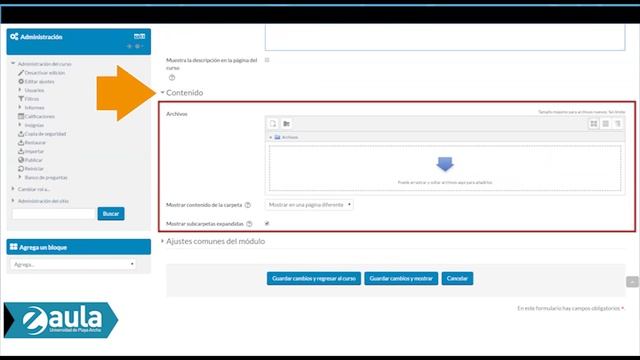Image resolution: width=640 pixels, height=360 pixels.
Task: Open the Importar link
Action: [x=34, y=151]
